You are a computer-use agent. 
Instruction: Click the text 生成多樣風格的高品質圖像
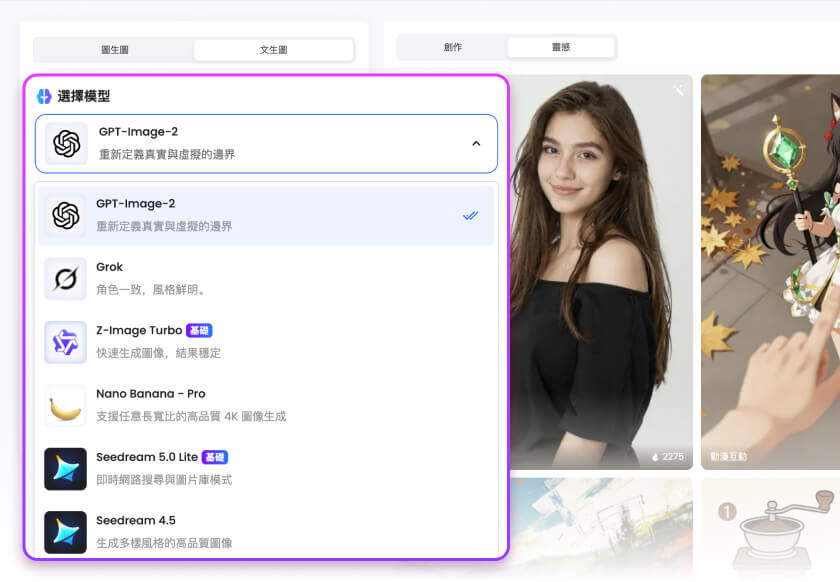point(164,543)
